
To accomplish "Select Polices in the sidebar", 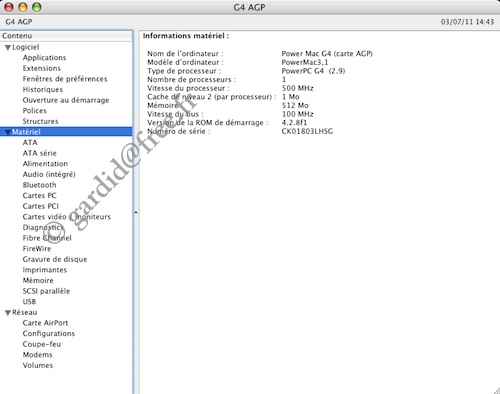I will click(35, 111).
